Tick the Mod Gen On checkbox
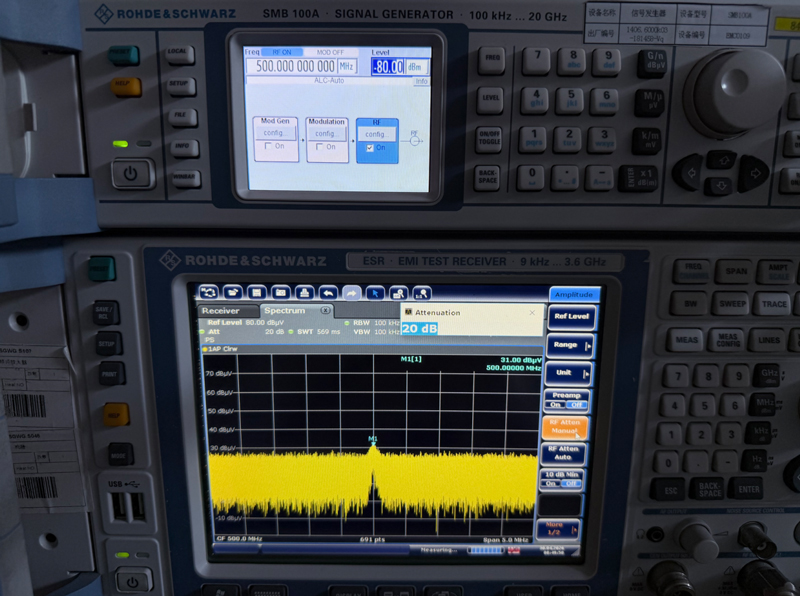This screenshot has height=596, width=800. pyautogui.click(x=268, y=146)
